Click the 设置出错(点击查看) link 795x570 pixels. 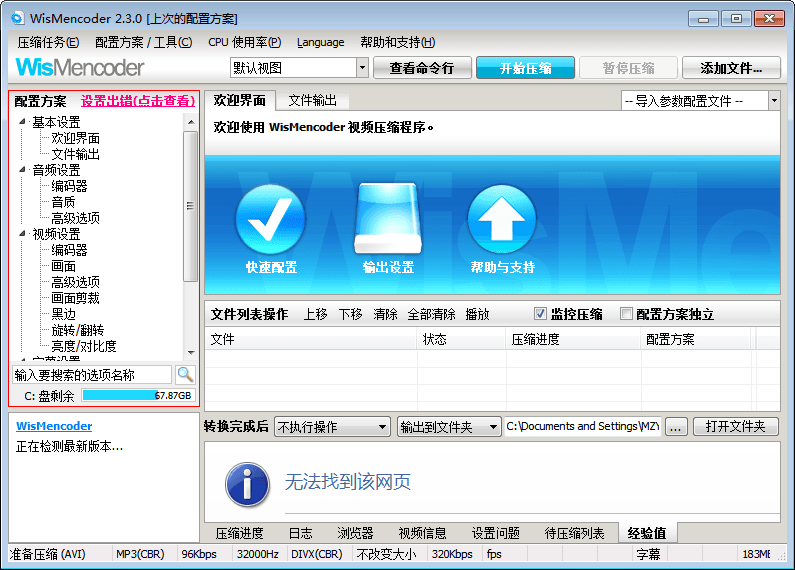click(x=138, y=101)
